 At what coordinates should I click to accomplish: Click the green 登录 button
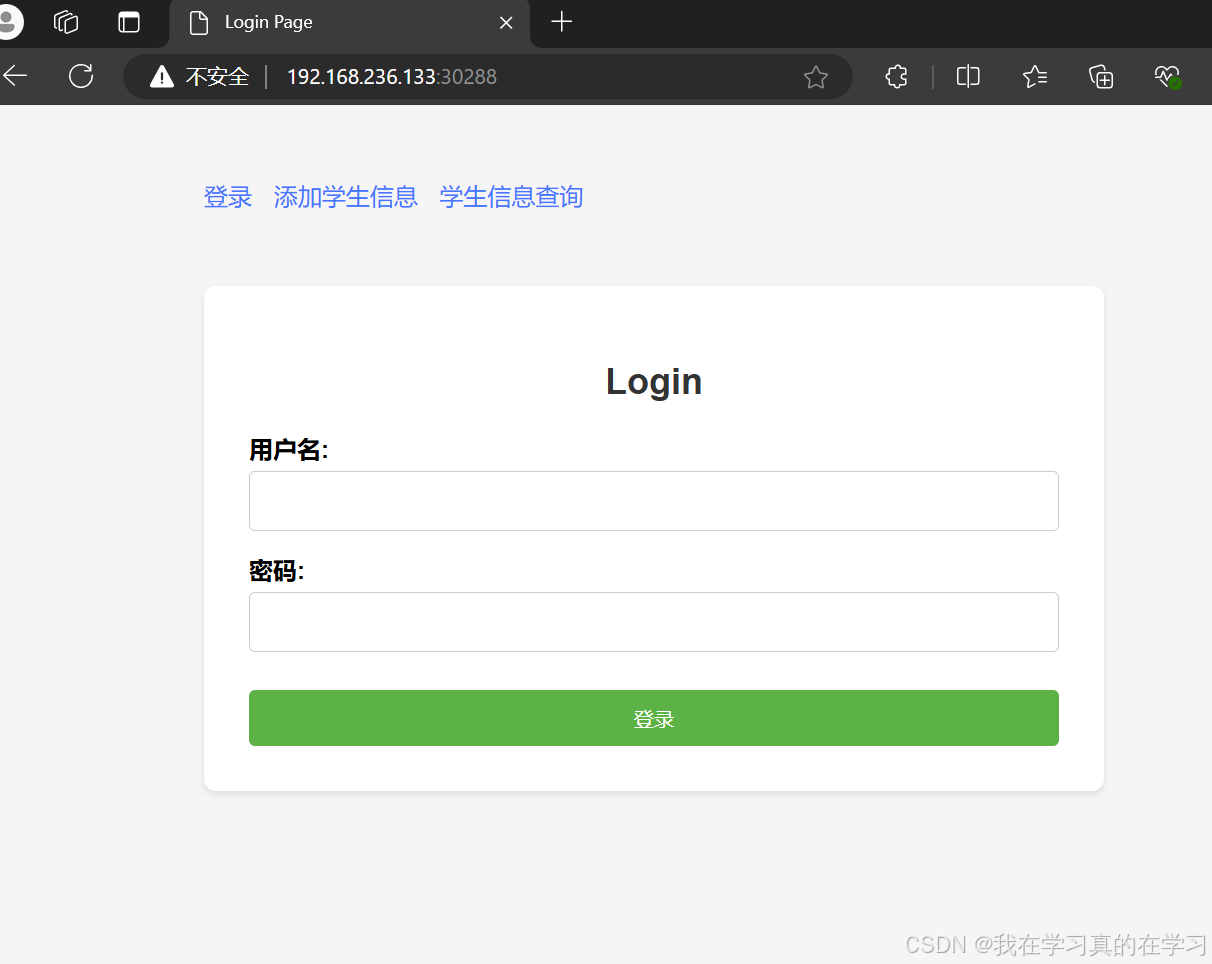click(x=654, y=718)
